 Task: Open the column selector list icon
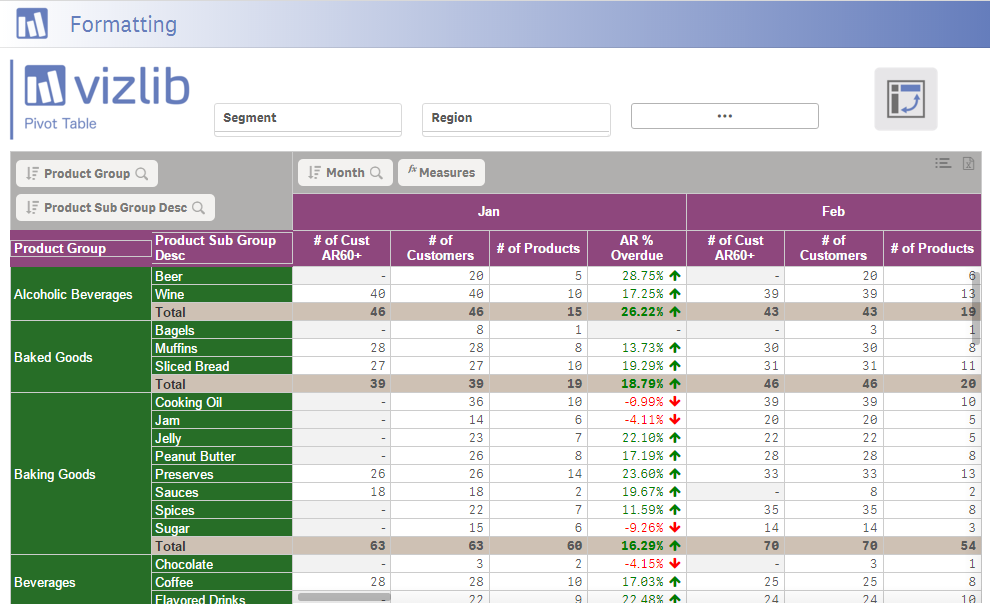944,163
